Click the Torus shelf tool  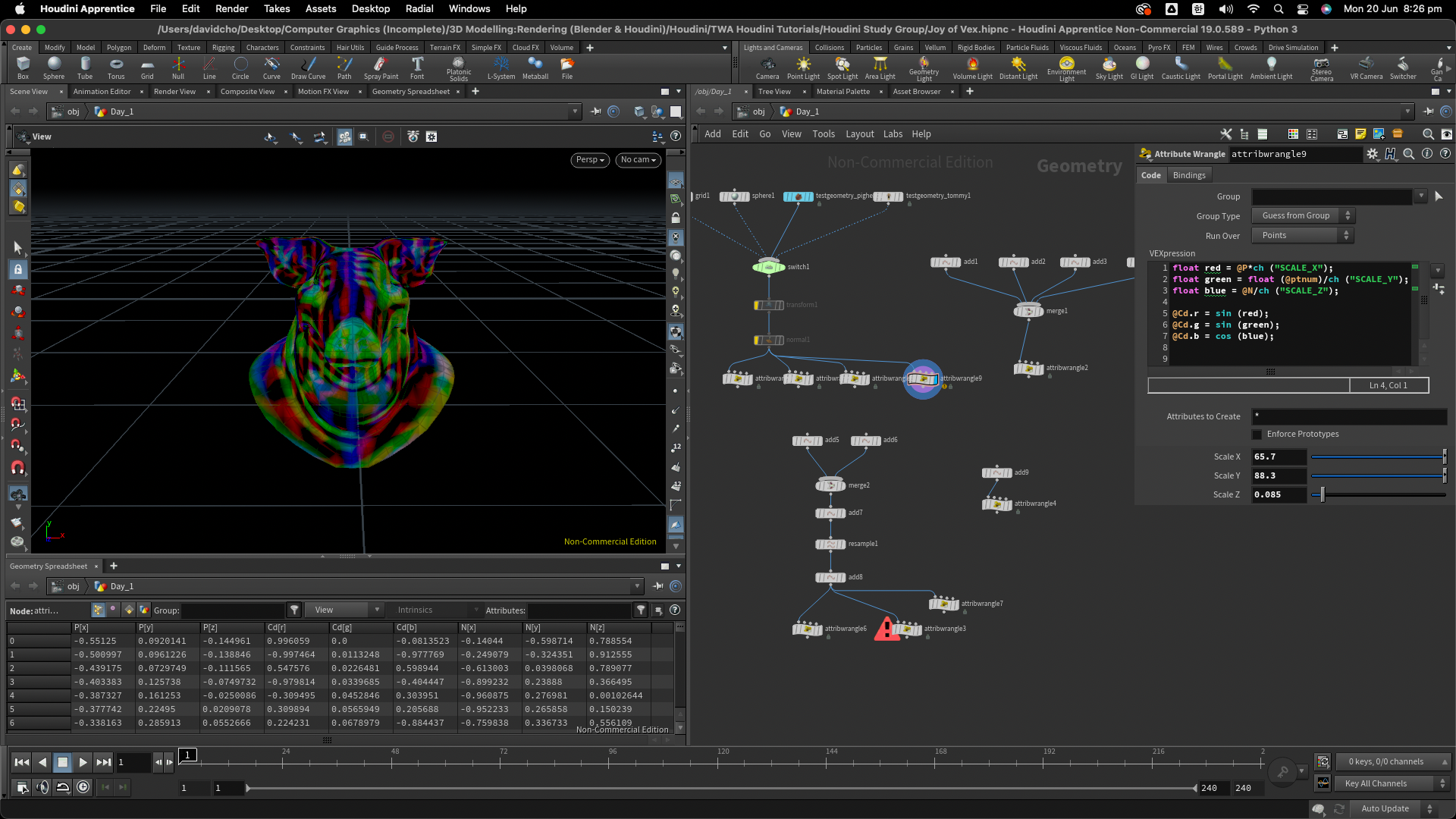pos(116,67)
